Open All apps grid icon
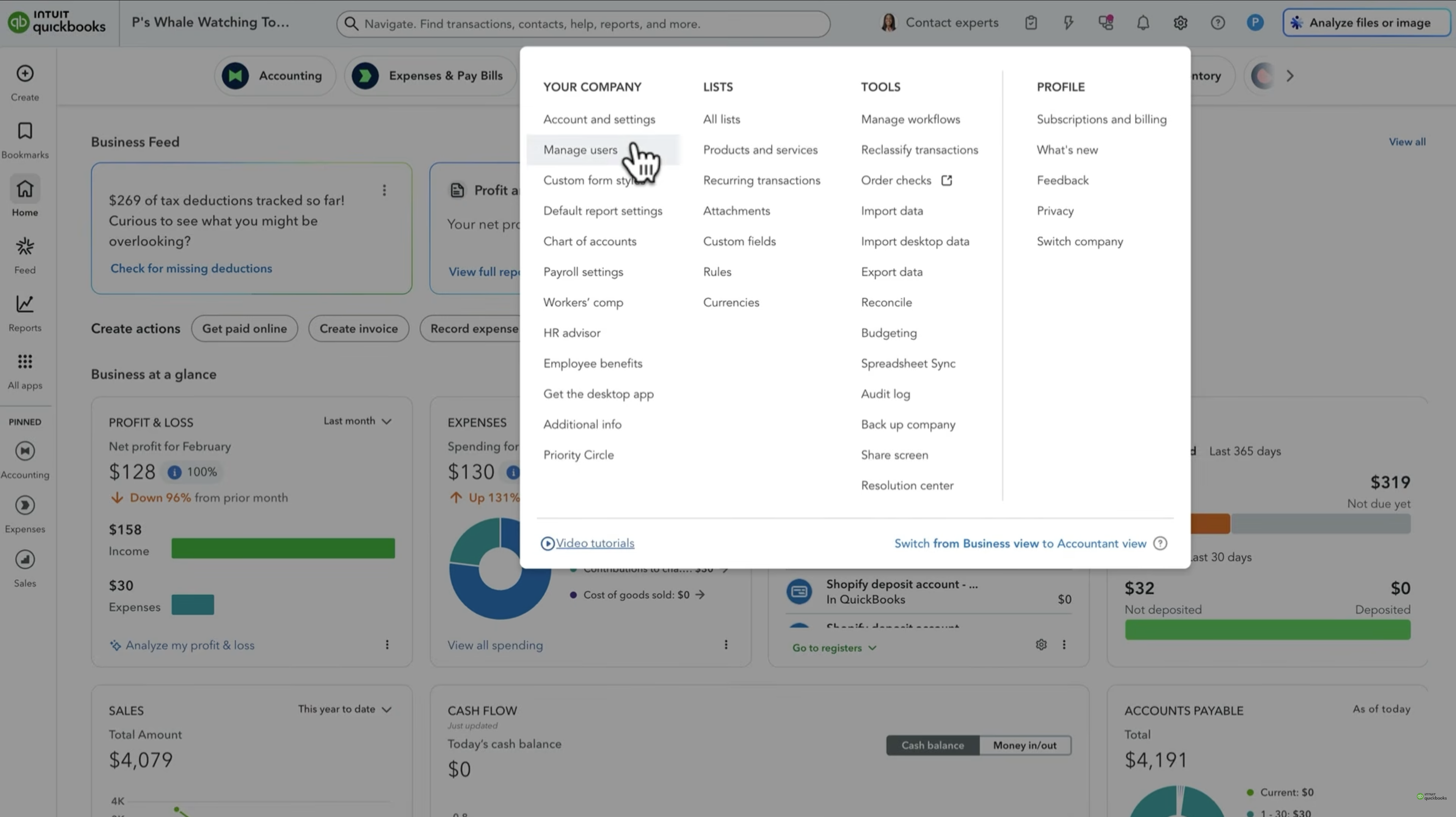The height and width of the screenshot is (817, 1456). 25,361
